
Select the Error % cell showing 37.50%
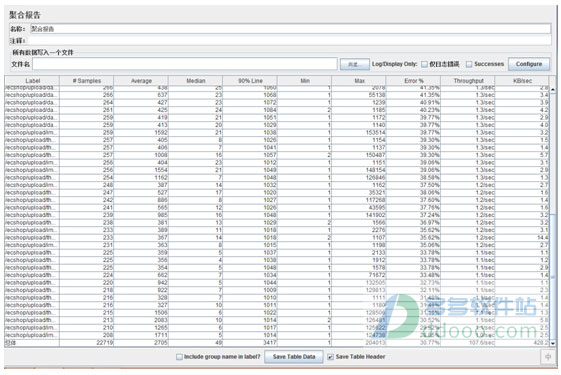(413, 185)
